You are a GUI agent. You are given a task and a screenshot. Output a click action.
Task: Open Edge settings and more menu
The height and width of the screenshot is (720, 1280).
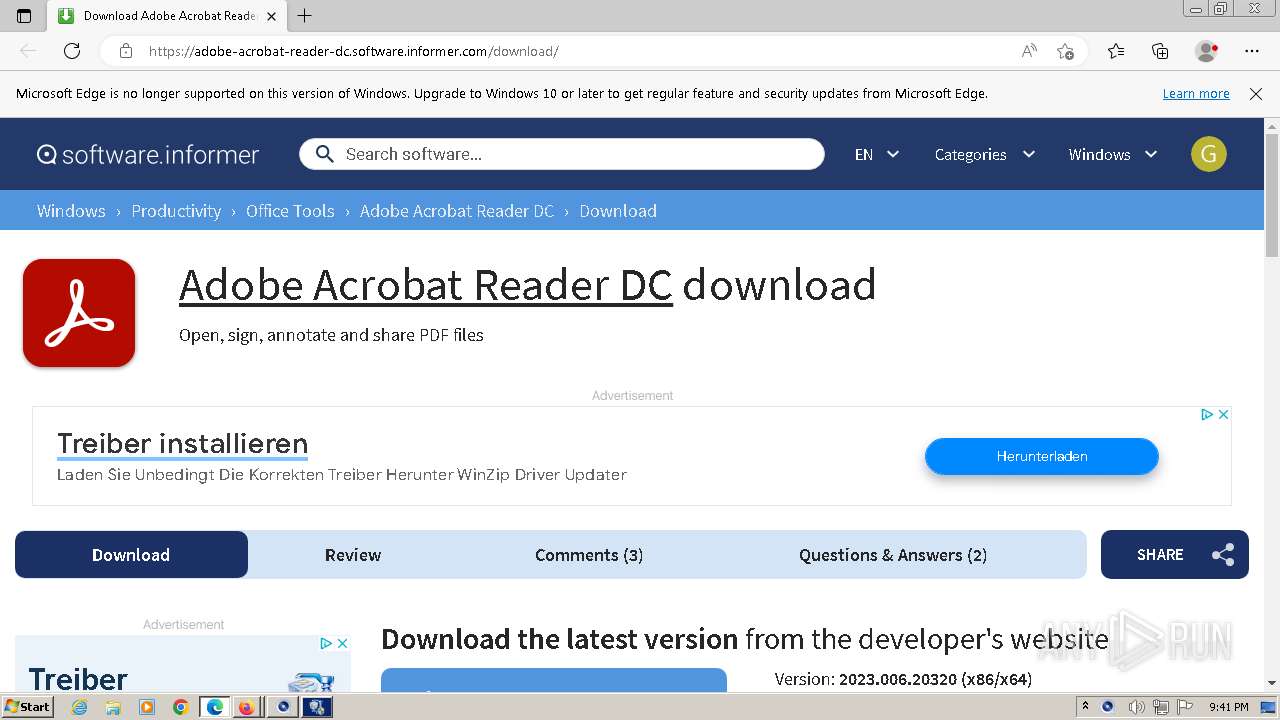(x=1252, y=51)
